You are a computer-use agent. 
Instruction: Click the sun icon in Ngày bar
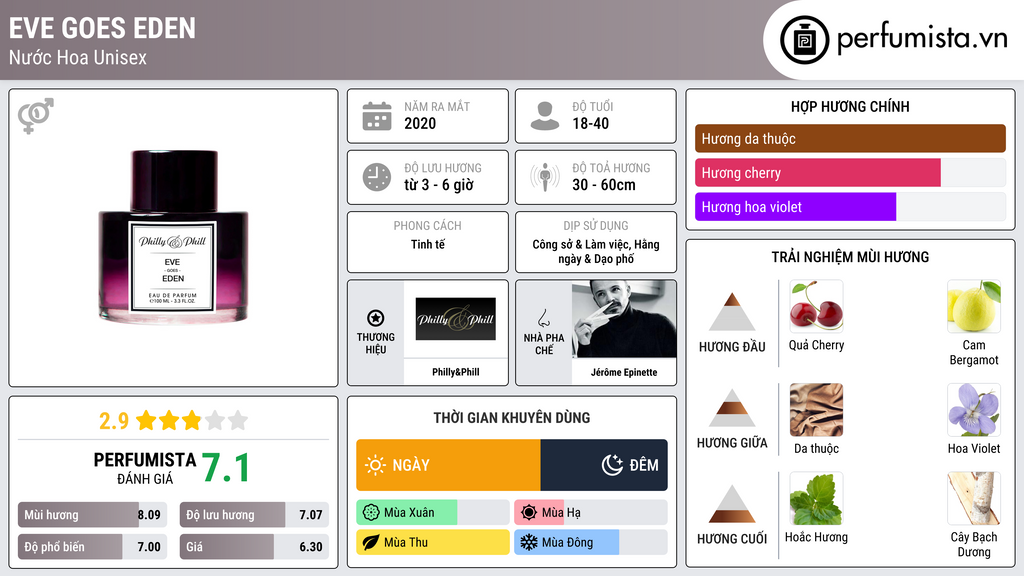(x=375, y=465)
